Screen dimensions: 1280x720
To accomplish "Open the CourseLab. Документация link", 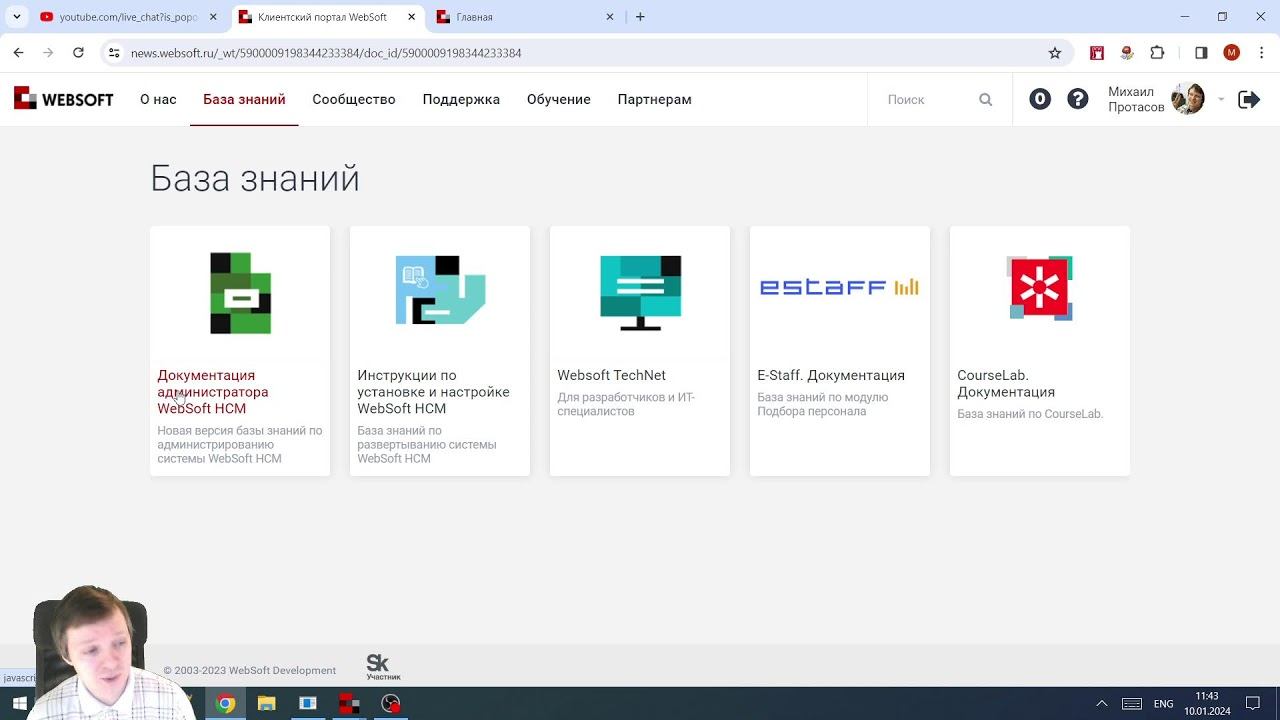I will pyautogui.click(x=1006, y=384).
